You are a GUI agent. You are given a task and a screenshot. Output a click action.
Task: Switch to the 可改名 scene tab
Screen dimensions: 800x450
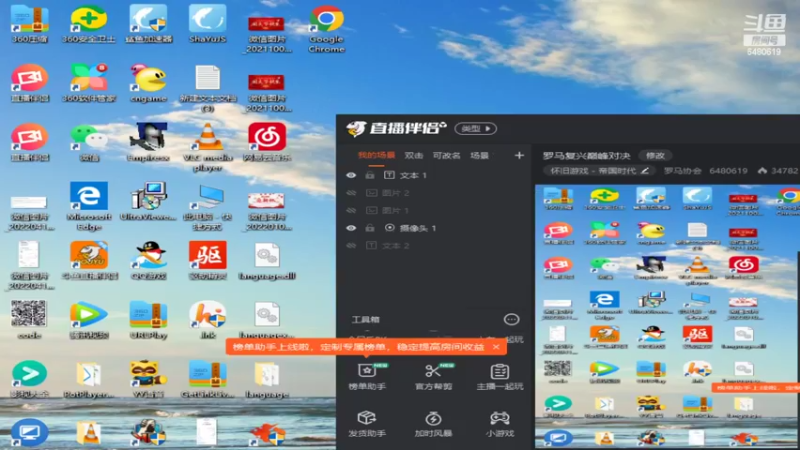[x=446, y=155]
